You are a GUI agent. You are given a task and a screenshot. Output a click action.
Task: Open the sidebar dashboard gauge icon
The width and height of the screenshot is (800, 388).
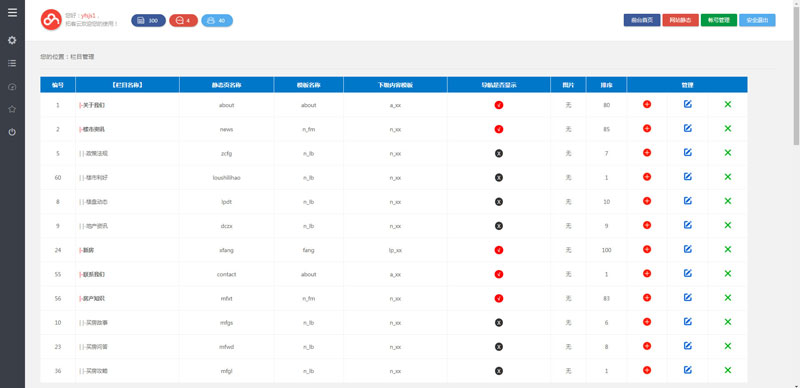click(x=12, y=87)
